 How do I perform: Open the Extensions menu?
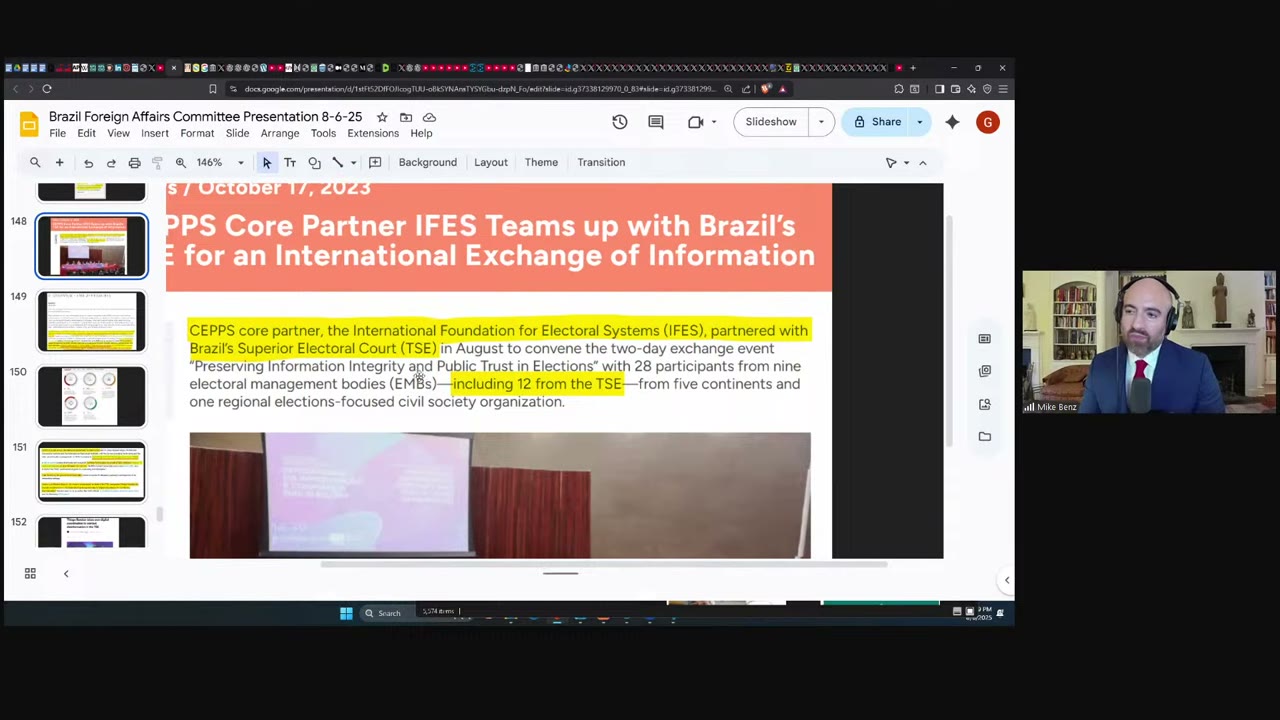(x=373, y=134)
